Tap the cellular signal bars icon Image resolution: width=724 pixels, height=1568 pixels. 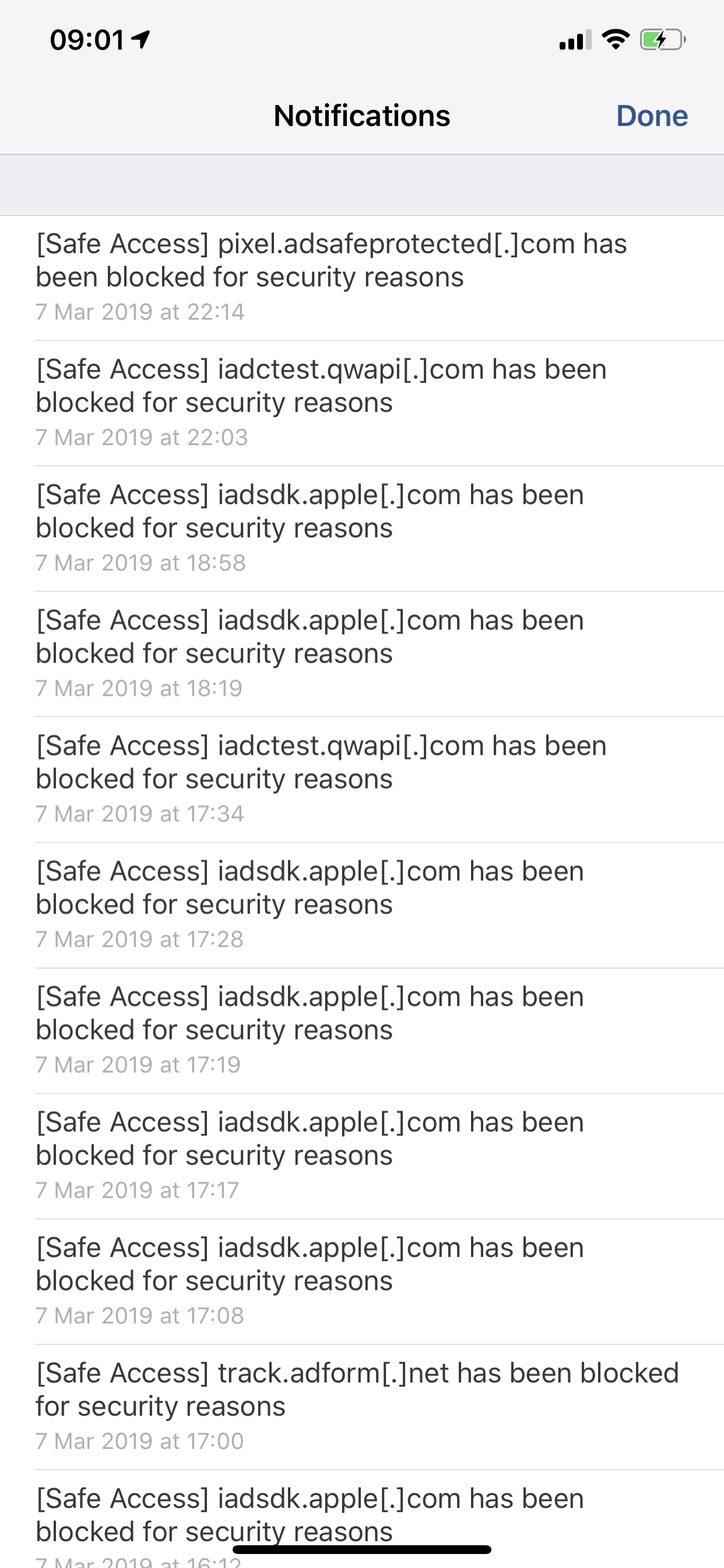[x=575, y=40]
